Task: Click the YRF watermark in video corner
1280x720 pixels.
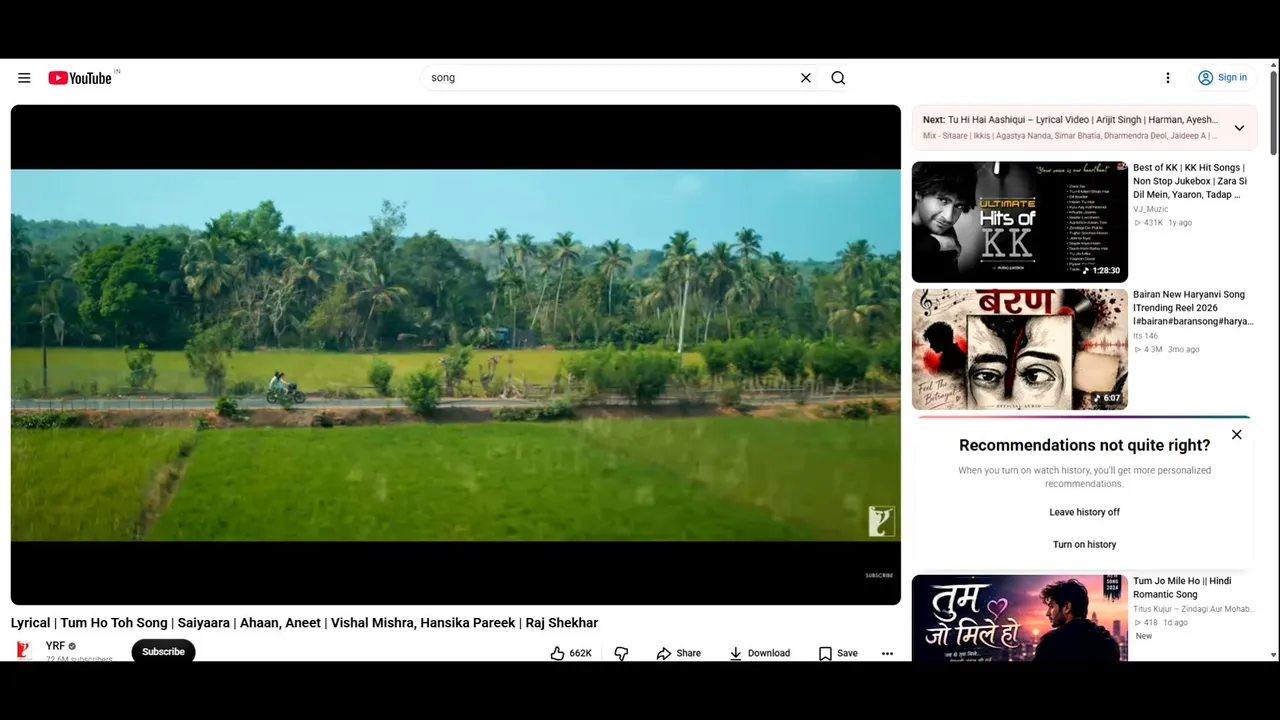Action: (880, 521)
